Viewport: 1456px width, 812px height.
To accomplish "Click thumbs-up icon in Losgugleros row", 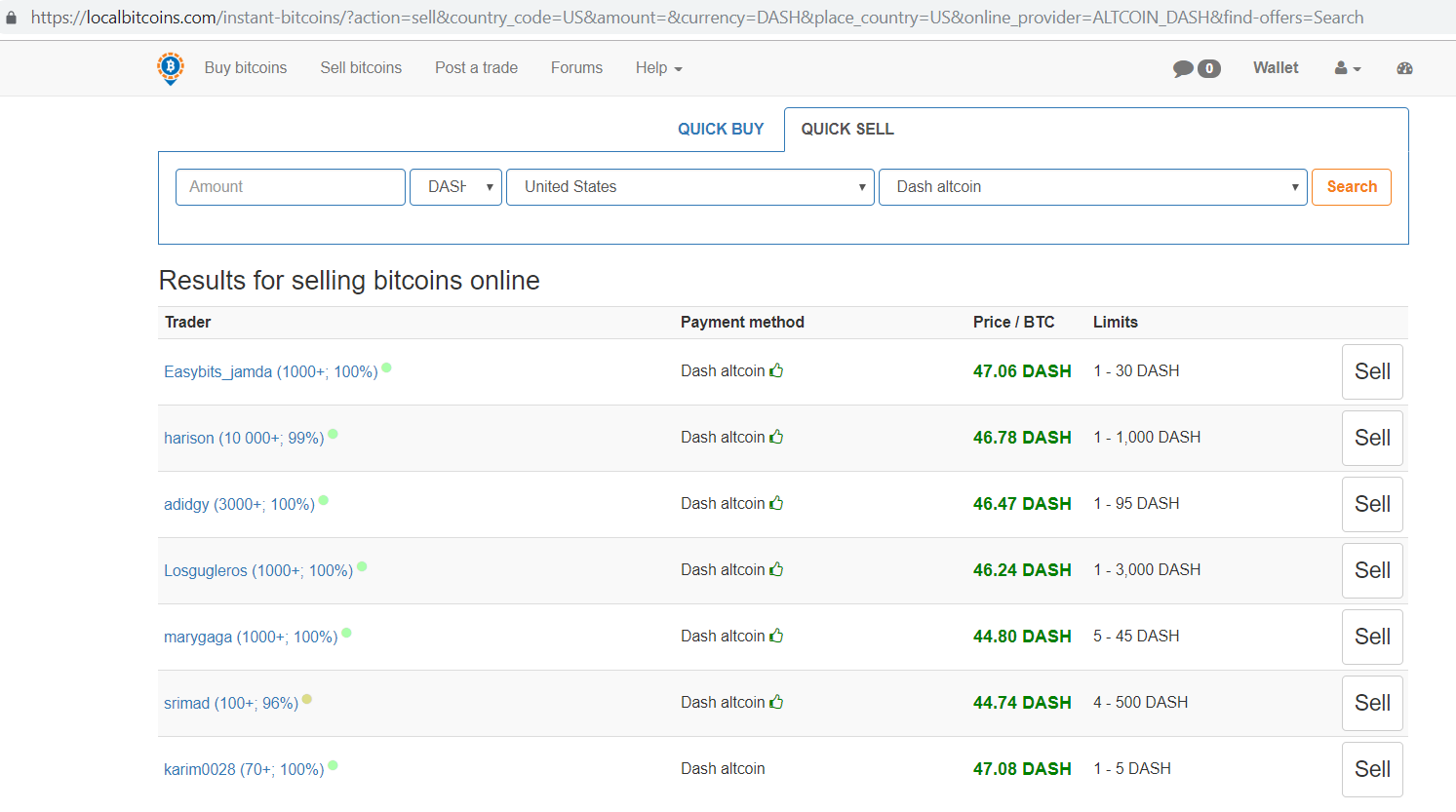I will pyautogui.click(x=776, y=569).
